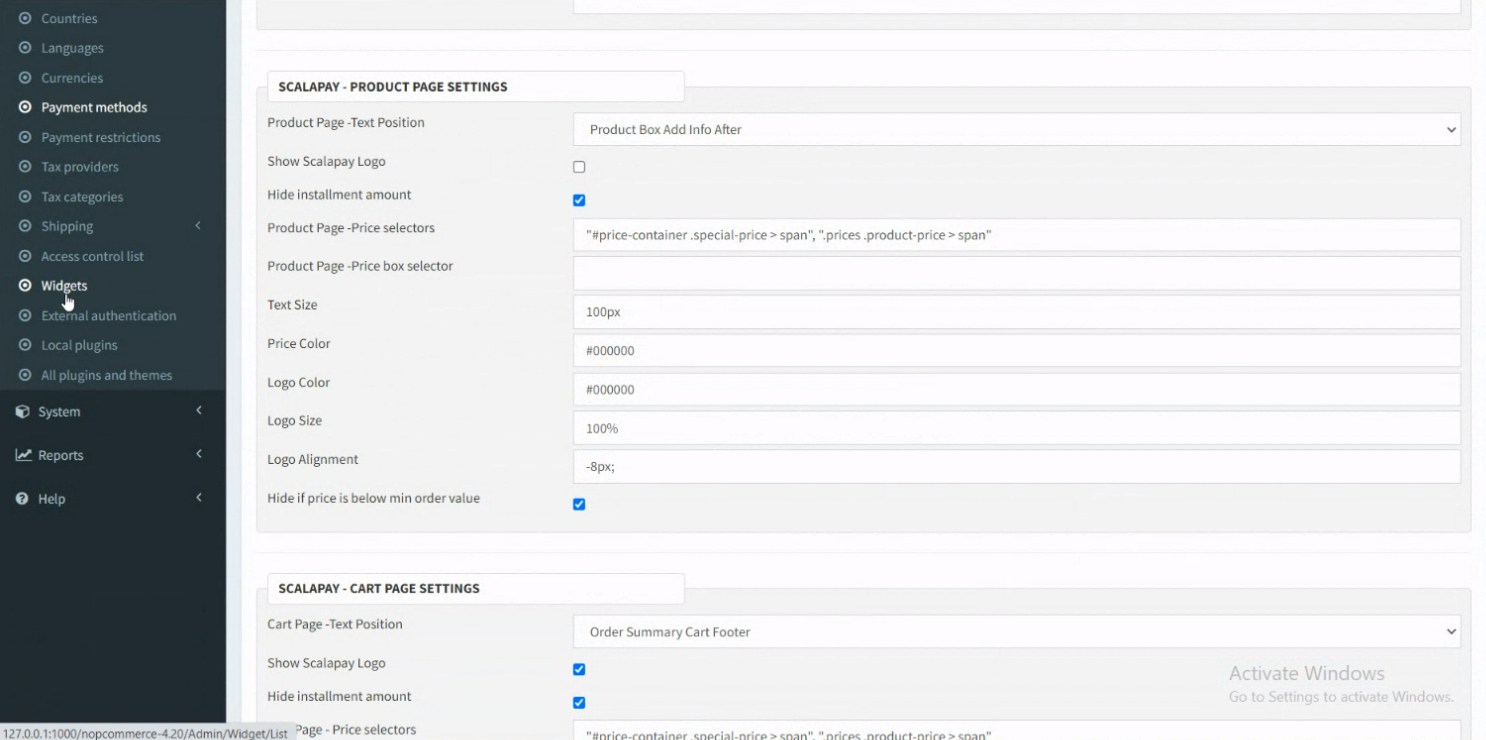Click the Reports menu label
Image resolution: width=1486 pixels, height=740 pixels.
coord(60,455)
